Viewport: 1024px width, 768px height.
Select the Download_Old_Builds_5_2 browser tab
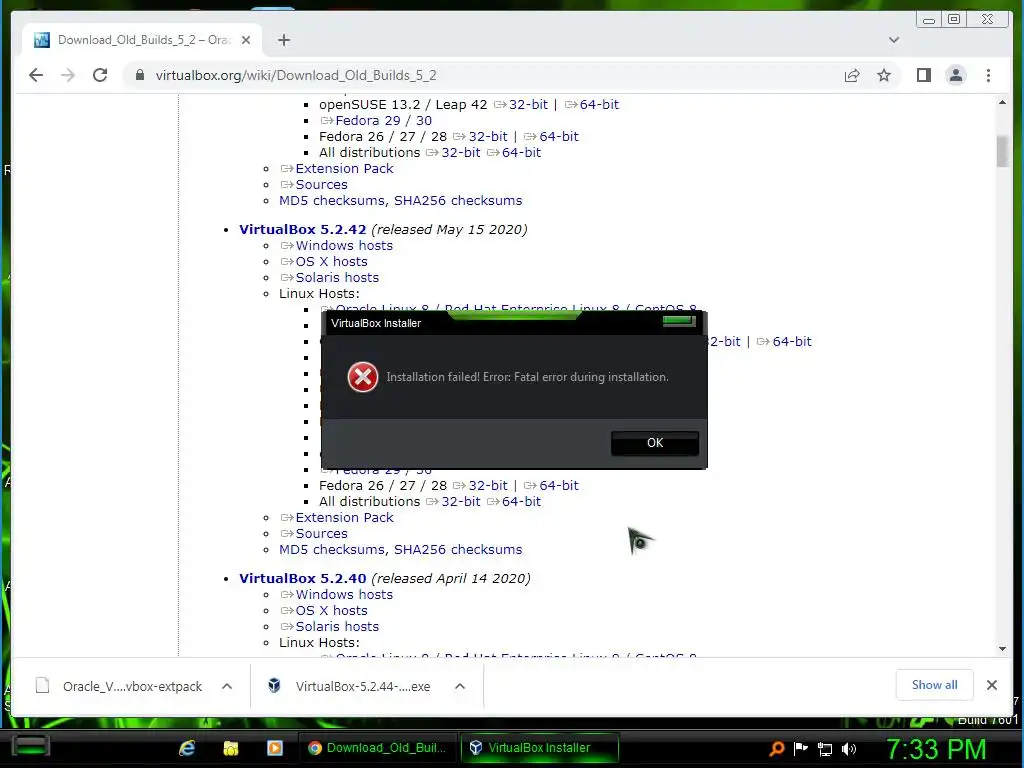click(142, 40)
